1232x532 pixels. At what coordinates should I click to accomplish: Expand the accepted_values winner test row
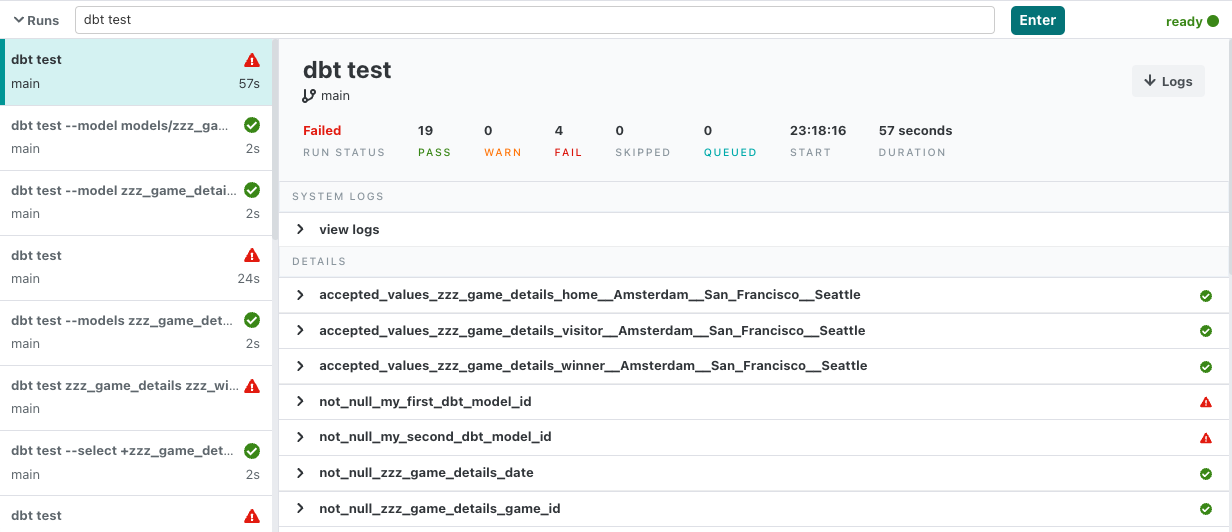(x=300, y=366)
